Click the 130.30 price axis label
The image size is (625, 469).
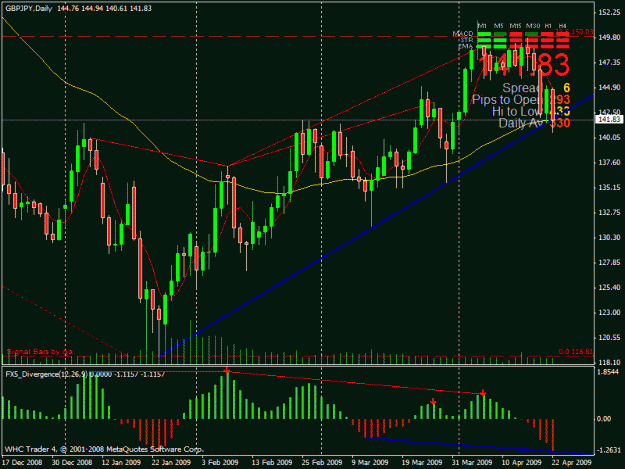click(x=609, y=237)
